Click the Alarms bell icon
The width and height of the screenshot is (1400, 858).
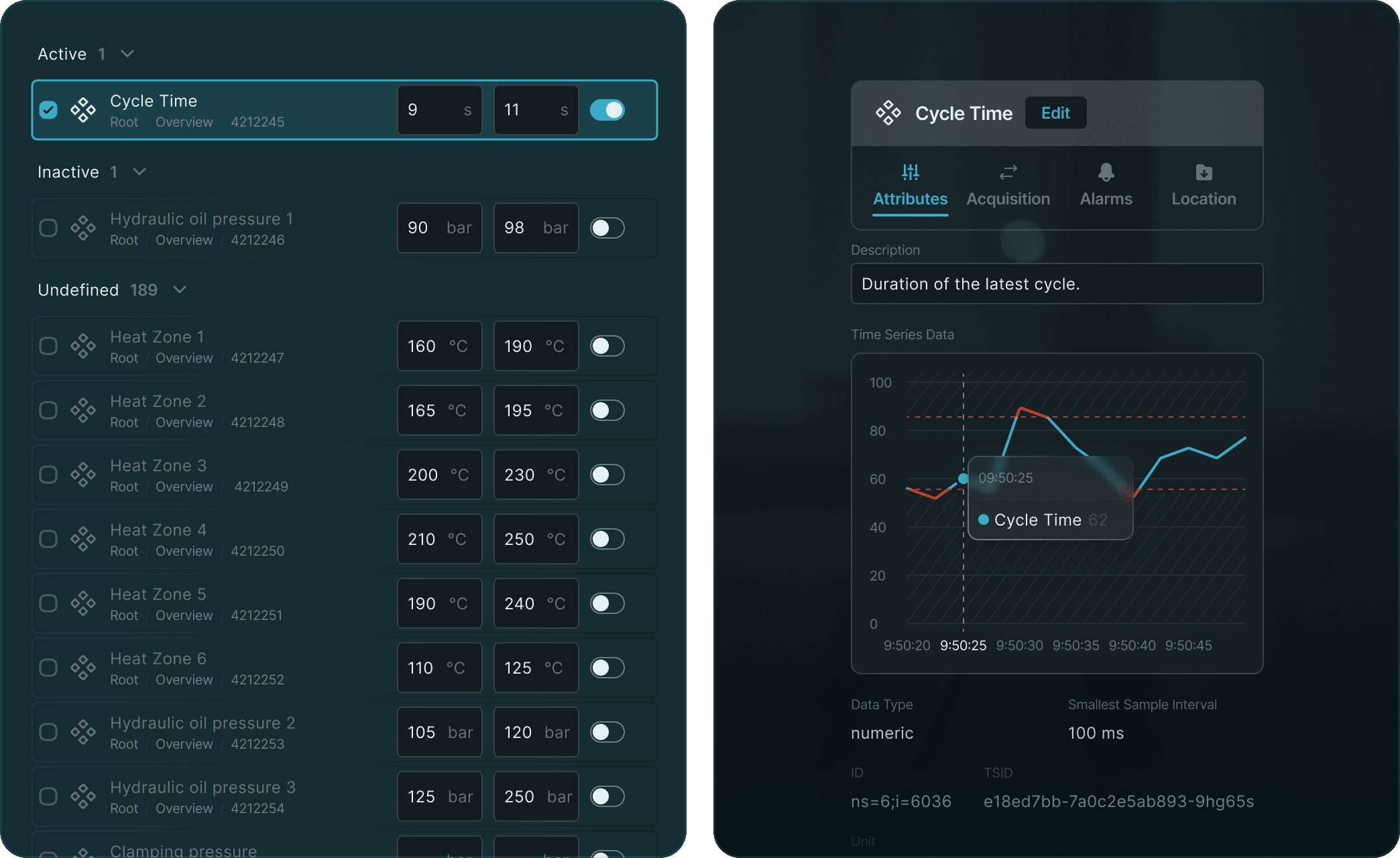(1106, 172)
